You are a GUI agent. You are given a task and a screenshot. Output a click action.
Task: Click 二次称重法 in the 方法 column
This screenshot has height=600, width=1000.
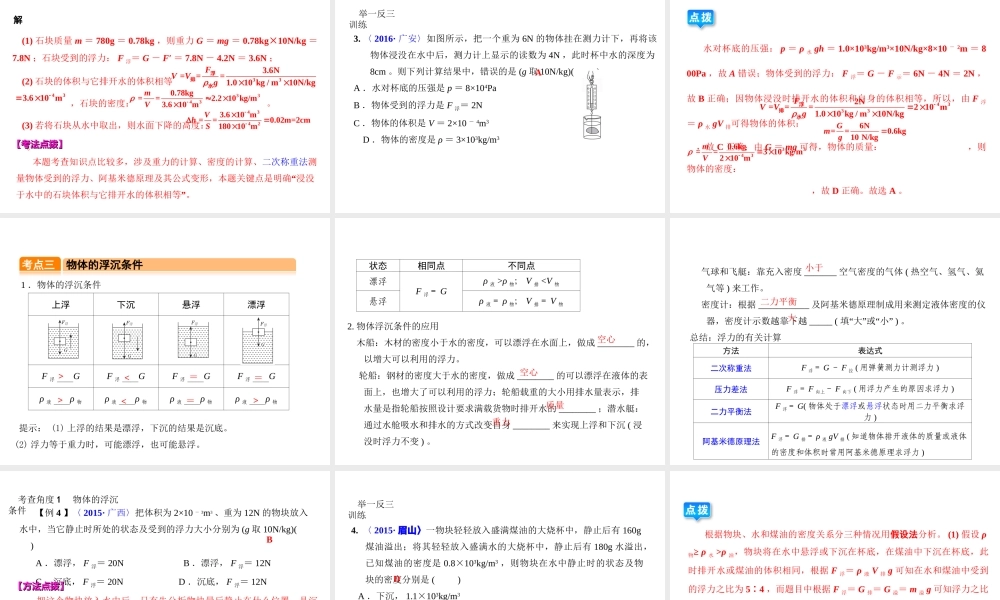731,368
